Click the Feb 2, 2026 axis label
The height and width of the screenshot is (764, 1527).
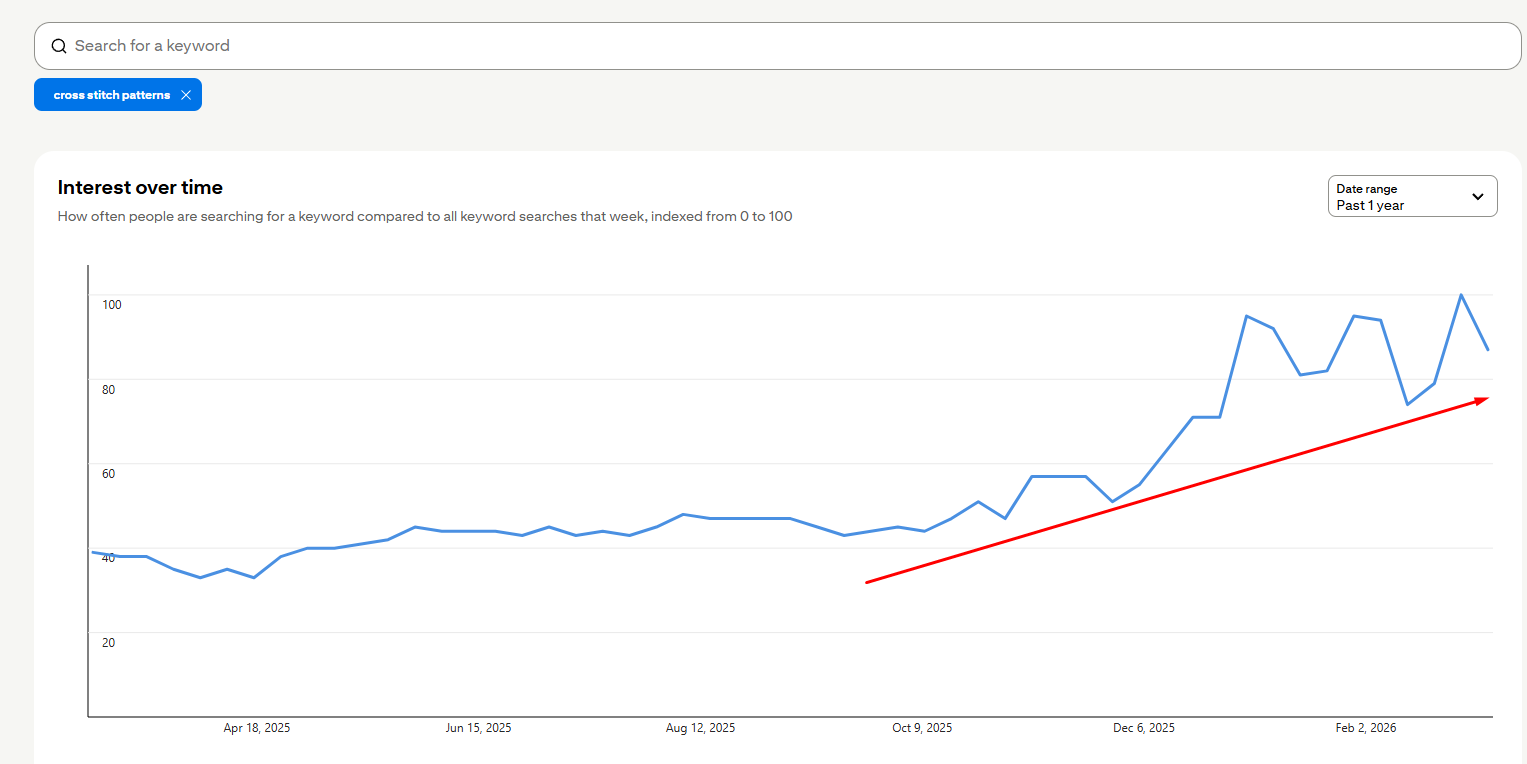[1366, 728]
